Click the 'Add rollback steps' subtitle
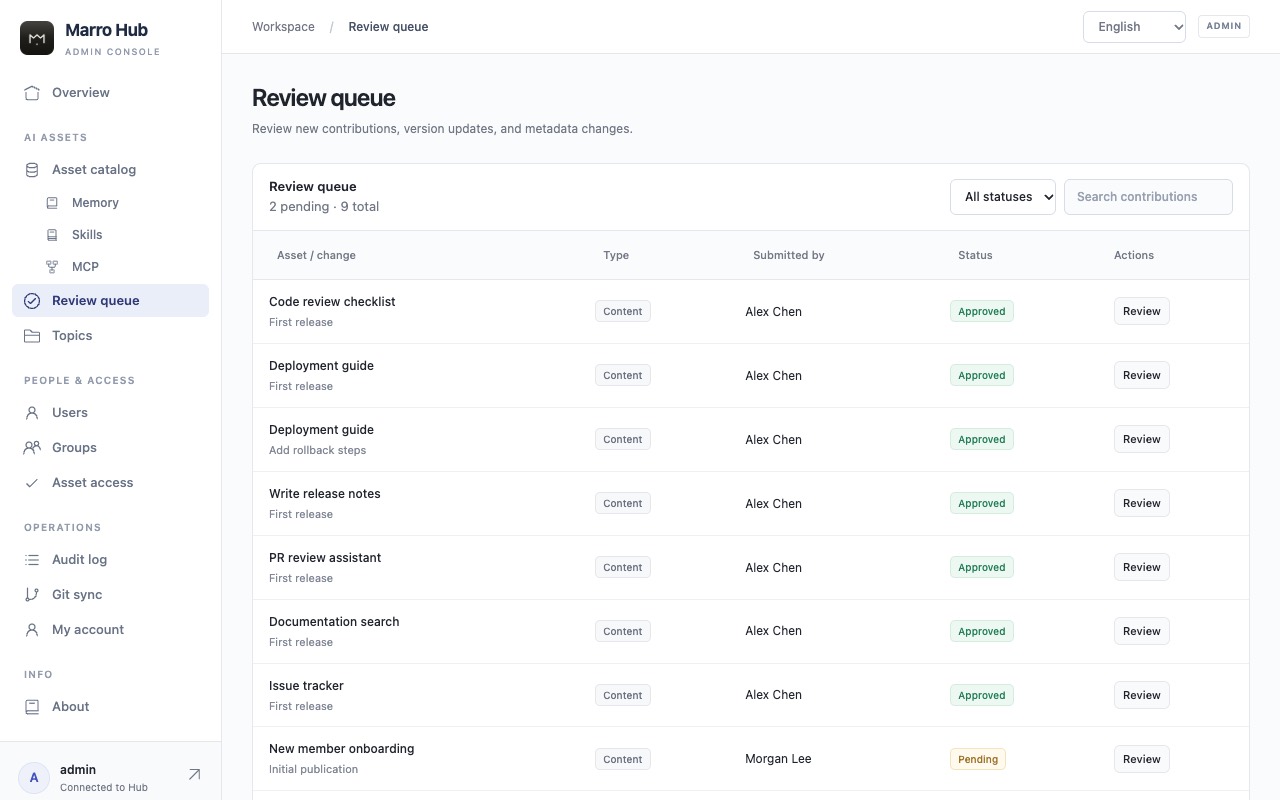This screenshot has height=800, width=1280. (x=318, y=450)
